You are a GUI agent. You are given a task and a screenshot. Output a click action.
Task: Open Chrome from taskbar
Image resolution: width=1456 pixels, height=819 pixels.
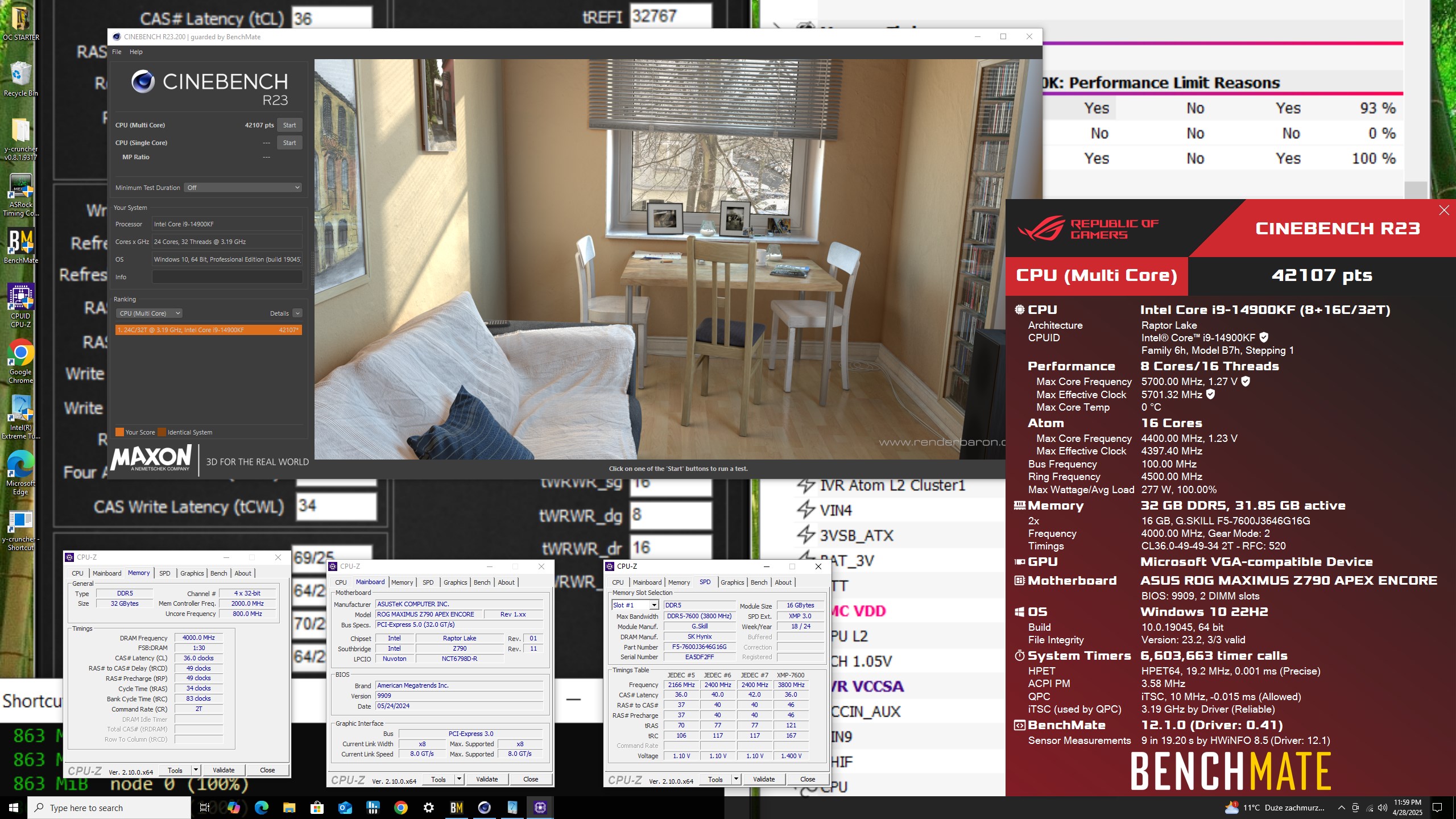point(401,808)
